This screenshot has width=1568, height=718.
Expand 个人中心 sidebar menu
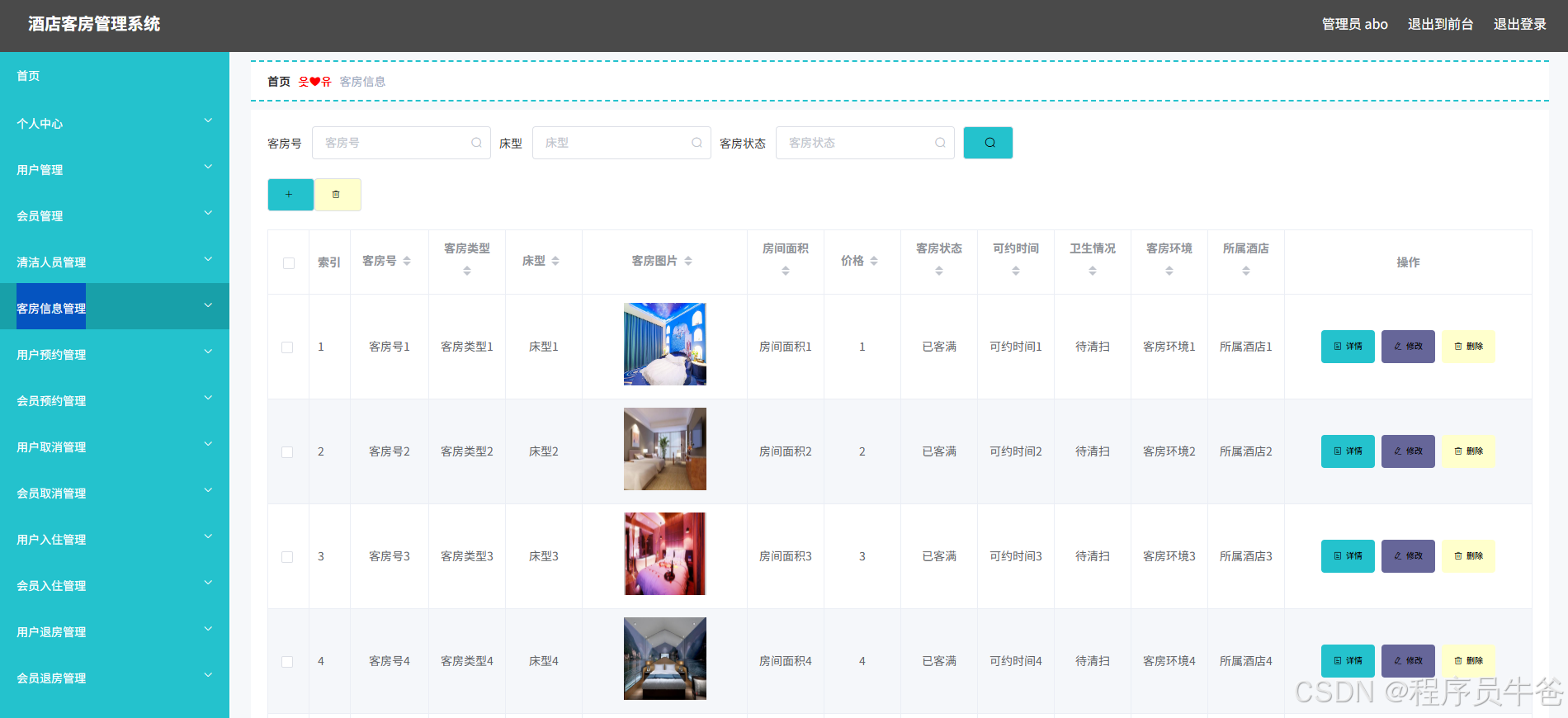click(x=115, y=123)
